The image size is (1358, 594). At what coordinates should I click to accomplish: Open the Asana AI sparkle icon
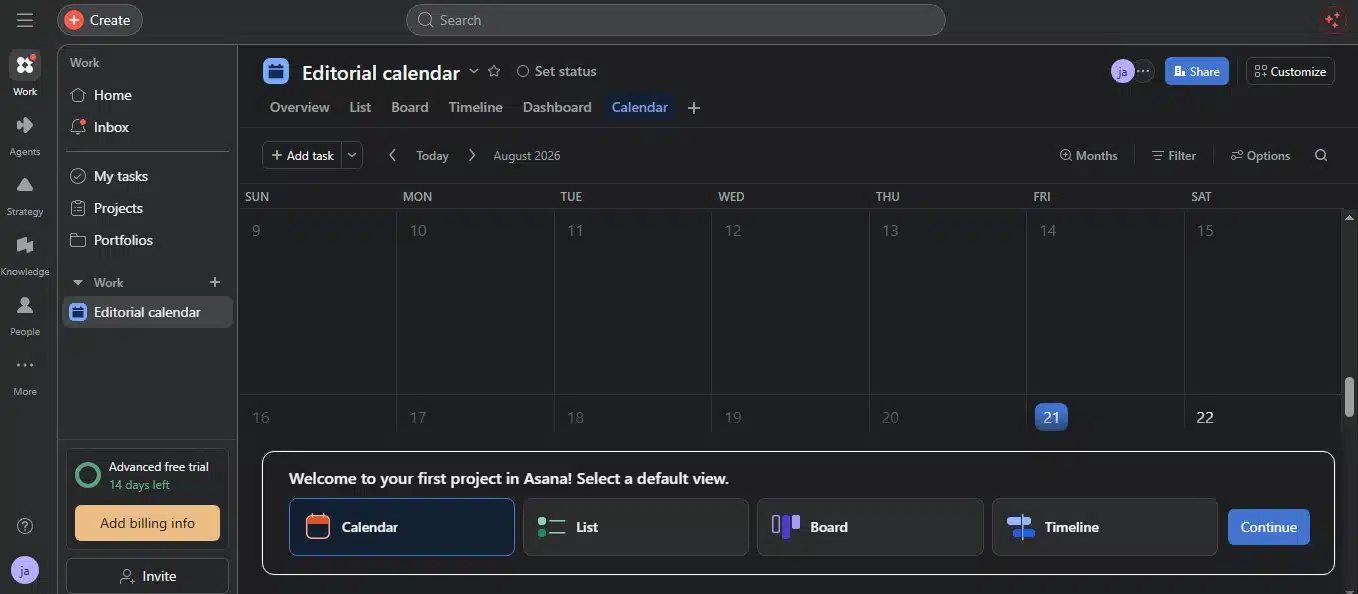click(1332, 20)
